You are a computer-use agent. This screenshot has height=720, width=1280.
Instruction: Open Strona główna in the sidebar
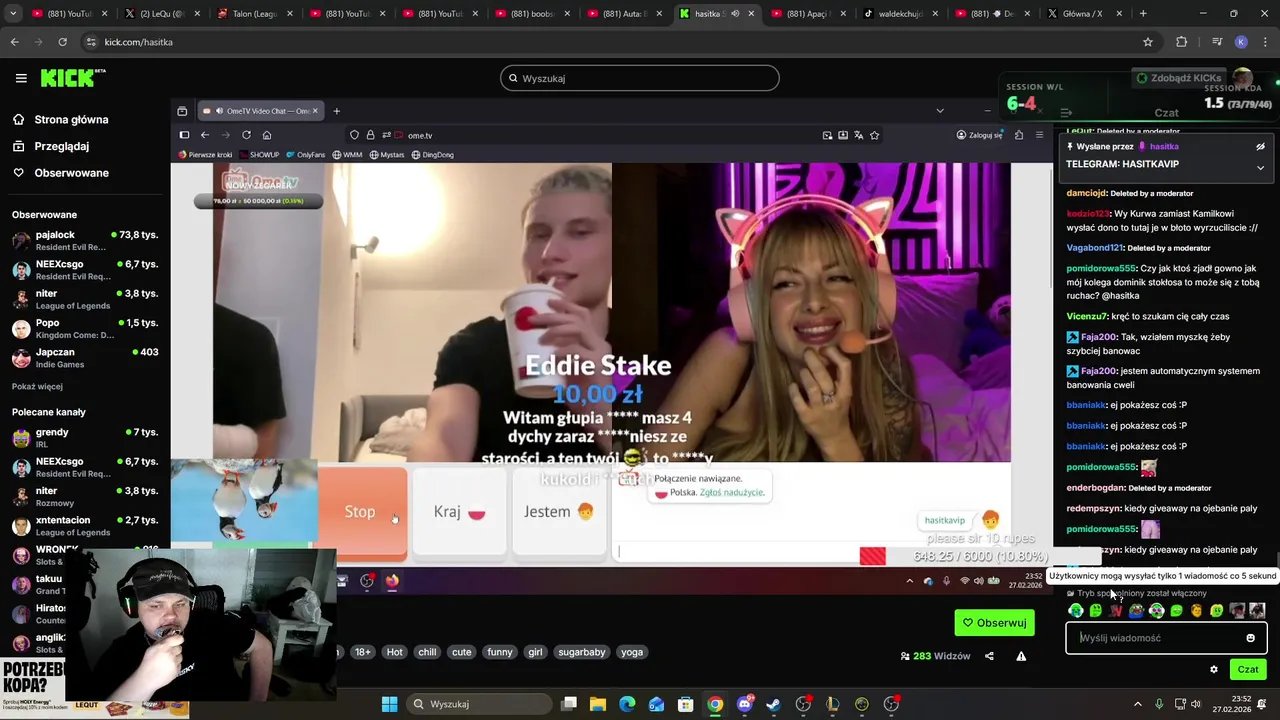[71, 120]
